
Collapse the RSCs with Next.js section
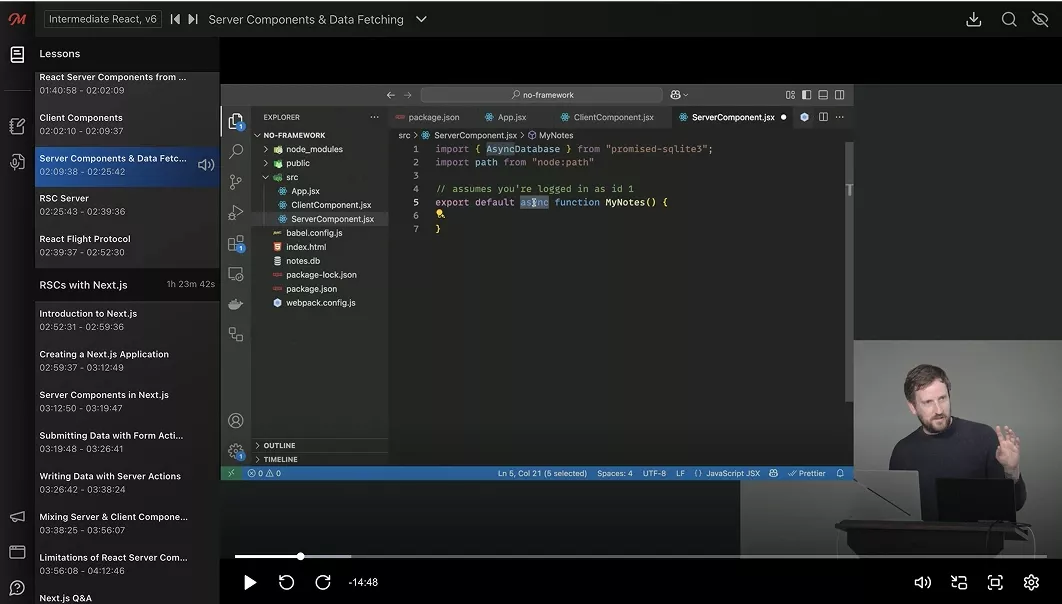coord(127,285)
